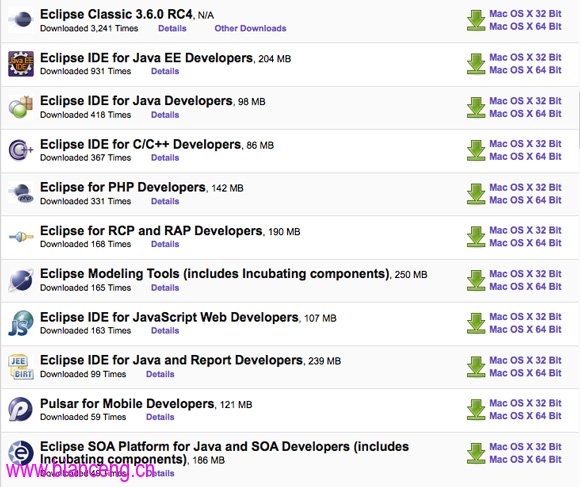This screenshot has width=580, height=487.
Task: Download C/C++ Developers Mac OS X 32 Bit
Action: coord(525,144)
